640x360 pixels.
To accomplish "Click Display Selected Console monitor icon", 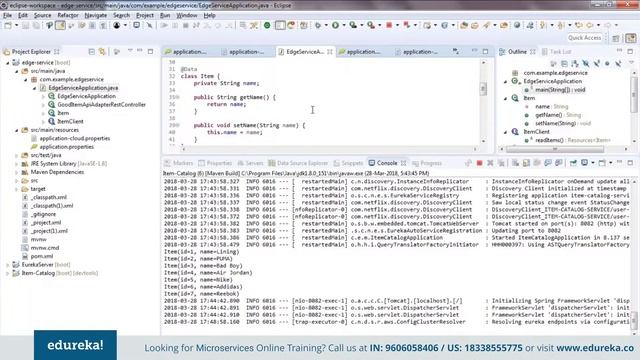I will coord(584,163).
